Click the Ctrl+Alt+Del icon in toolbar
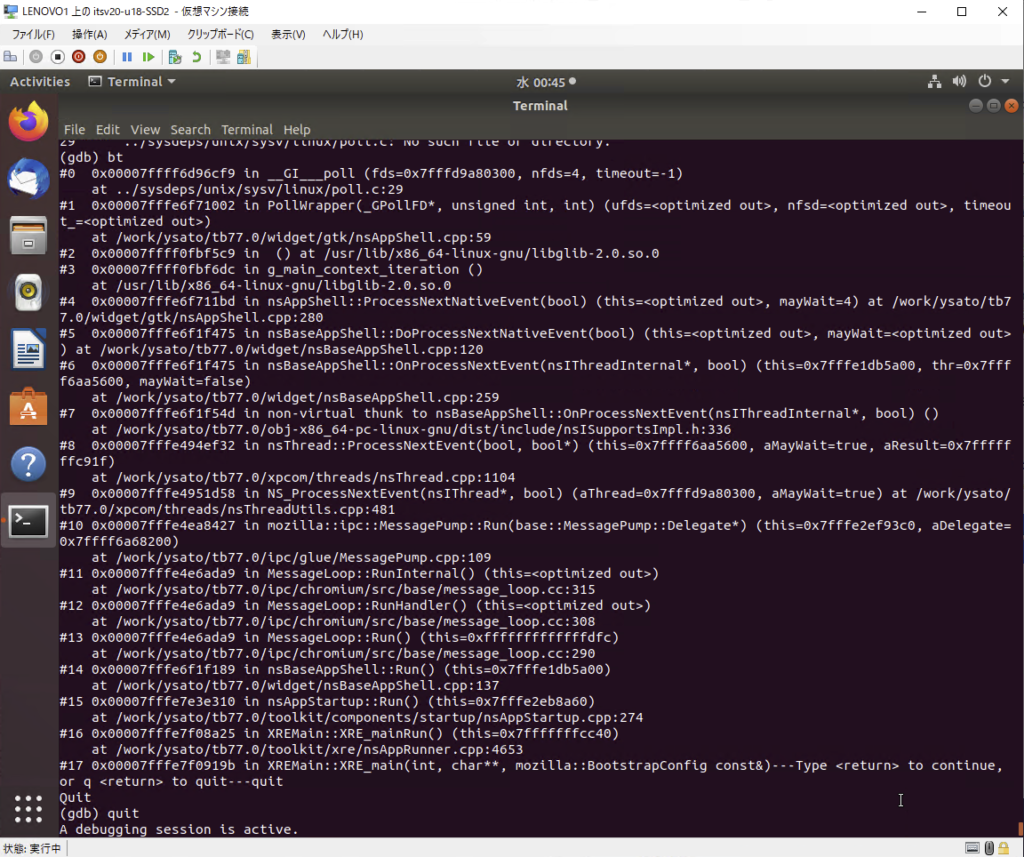The height and width of the screenshot is (857, 1024). click(x=10, y=57)
